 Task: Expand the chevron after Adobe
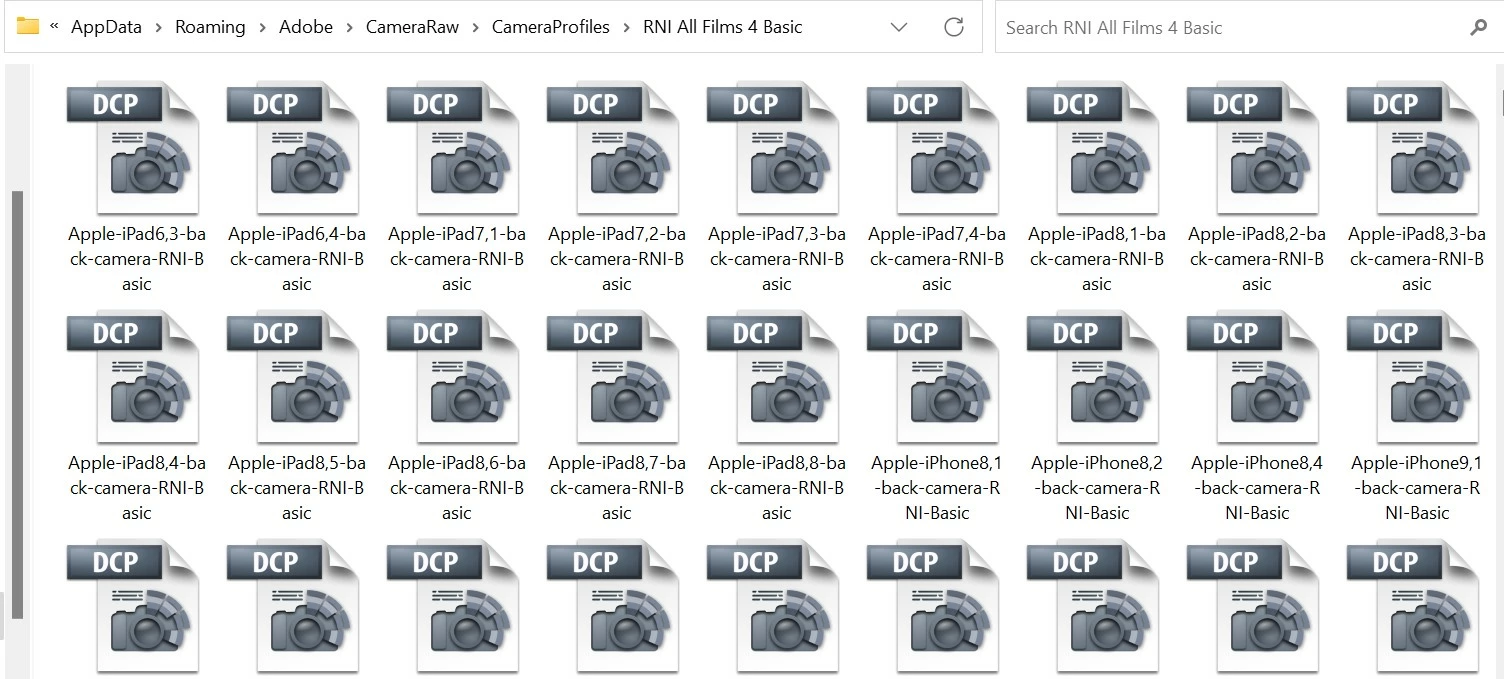pos(350,28)
